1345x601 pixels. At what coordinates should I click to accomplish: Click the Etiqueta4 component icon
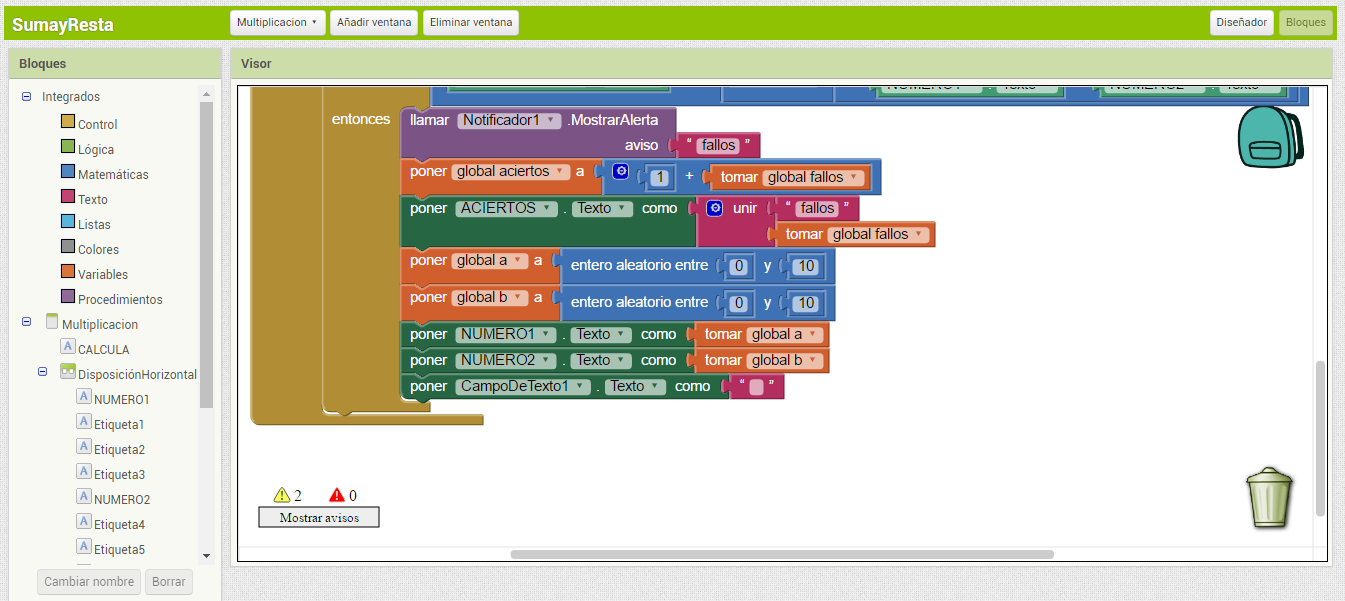tap(84, 521)
